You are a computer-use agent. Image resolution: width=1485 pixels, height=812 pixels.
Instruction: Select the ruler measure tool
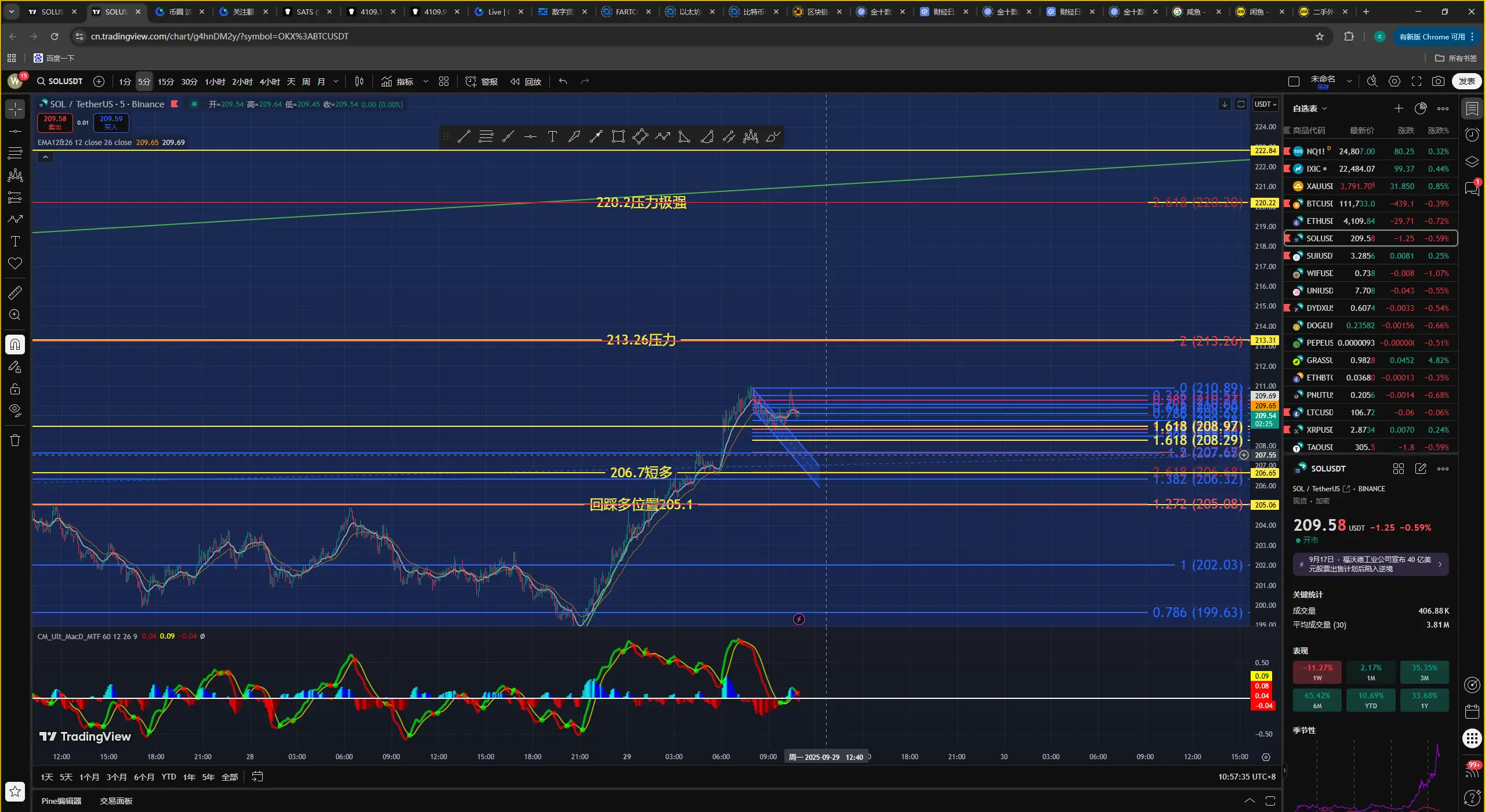15,292
